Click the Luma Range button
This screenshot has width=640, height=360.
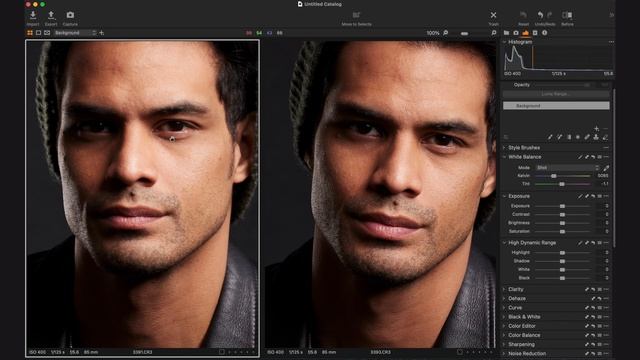[x=556, y=94]
